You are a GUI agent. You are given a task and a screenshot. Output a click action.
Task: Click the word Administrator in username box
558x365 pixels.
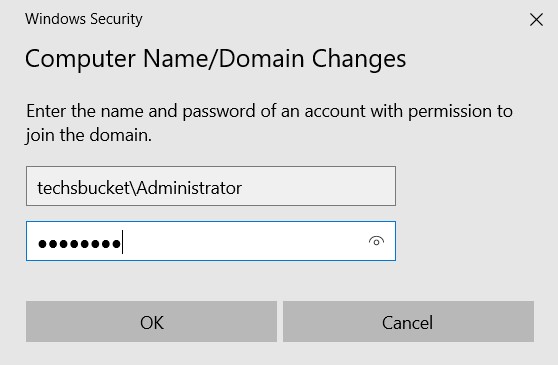(189, 188)
